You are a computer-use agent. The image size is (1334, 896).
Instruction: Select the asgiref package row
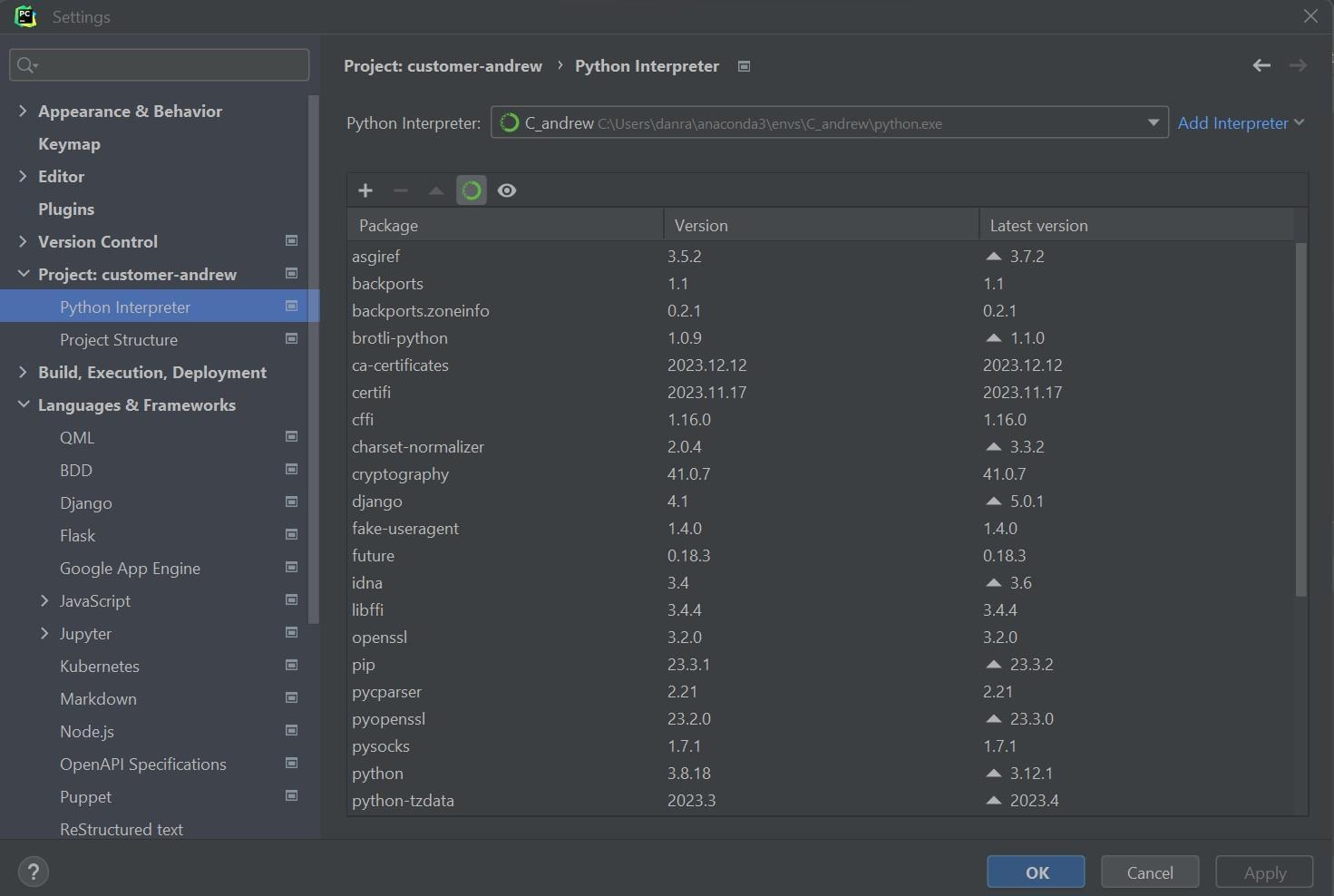(x=821, y=256)
